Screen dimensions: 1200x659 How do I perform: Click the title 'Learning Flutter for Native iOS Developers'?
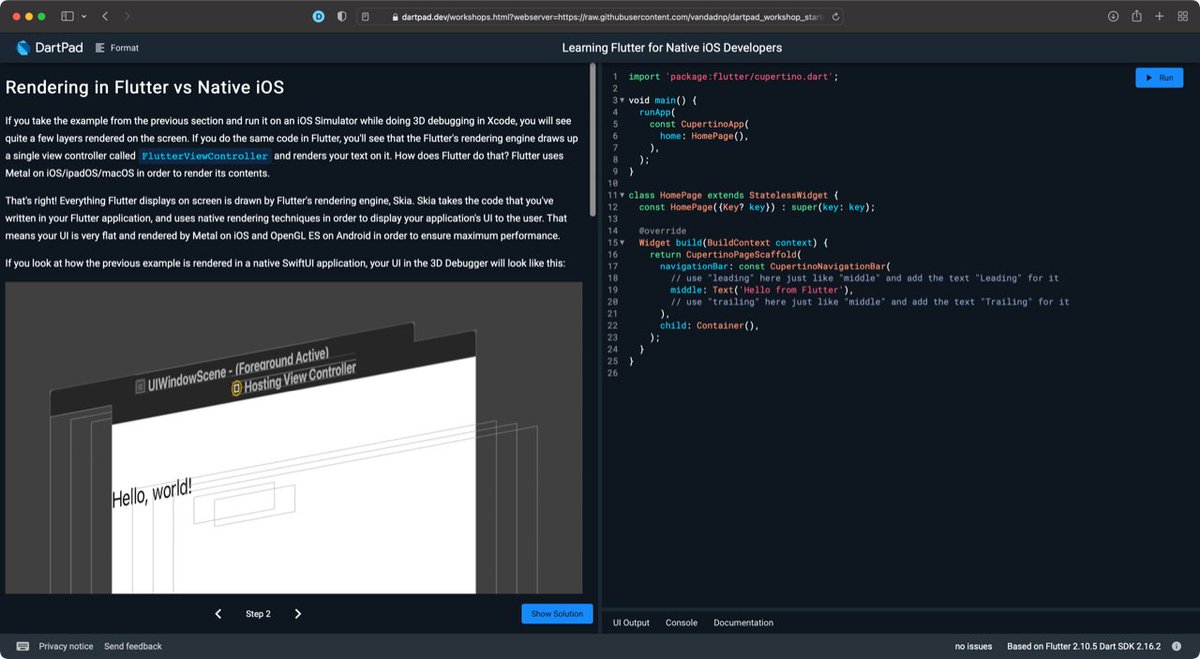coord(672,48)
